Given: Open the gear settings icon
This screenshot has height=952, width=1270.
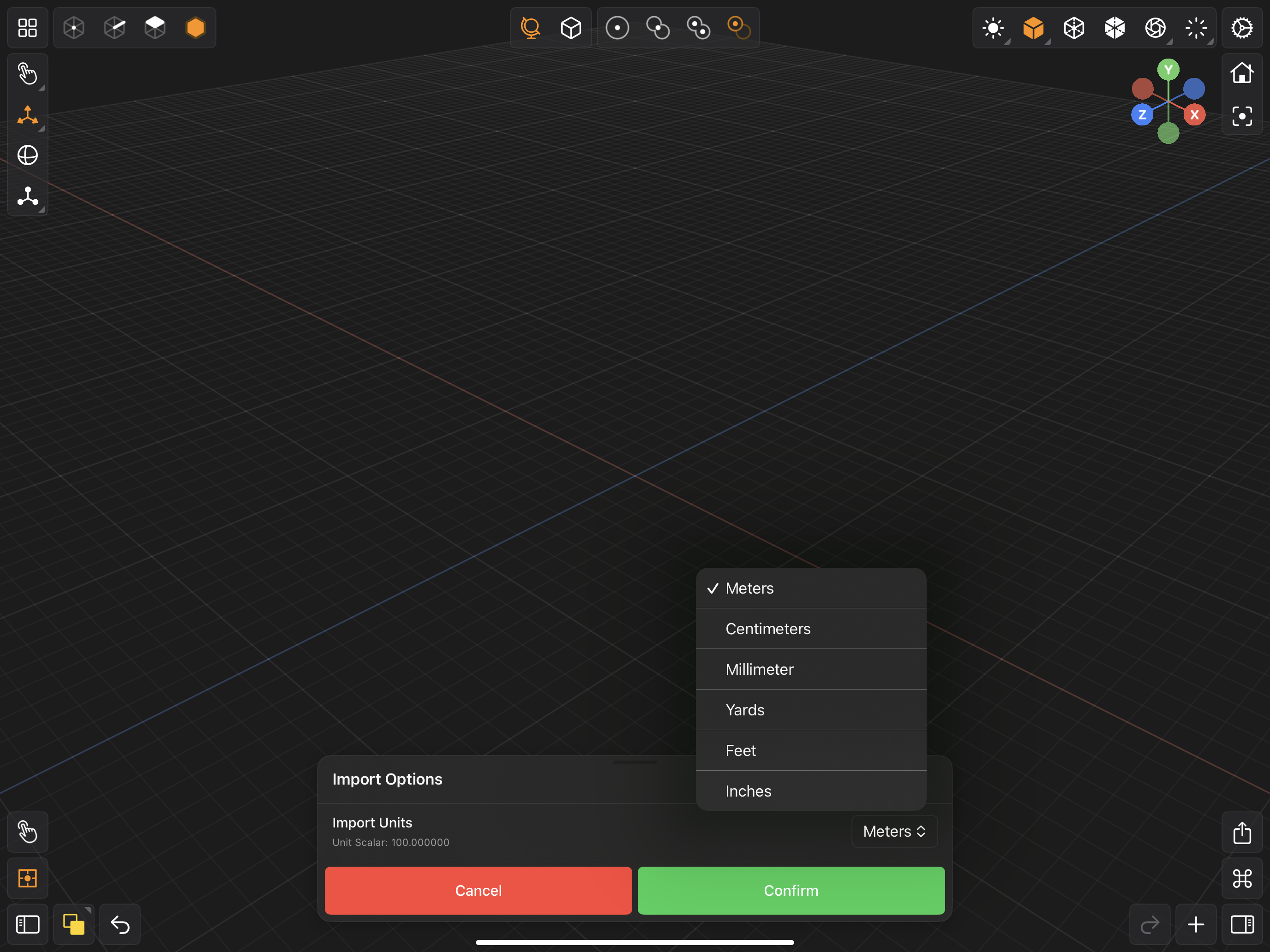Looking at the screenshot, I should (1242, 28).
